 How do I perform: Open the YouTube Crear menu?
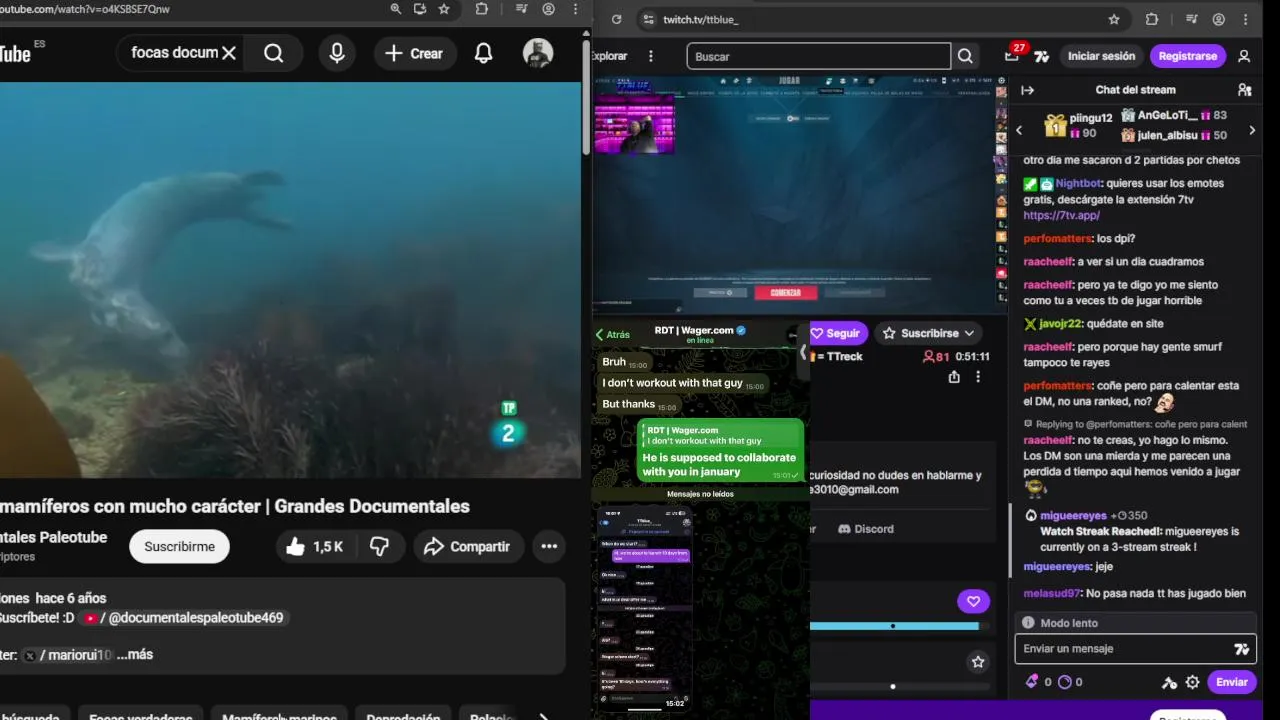coord(415,53)
